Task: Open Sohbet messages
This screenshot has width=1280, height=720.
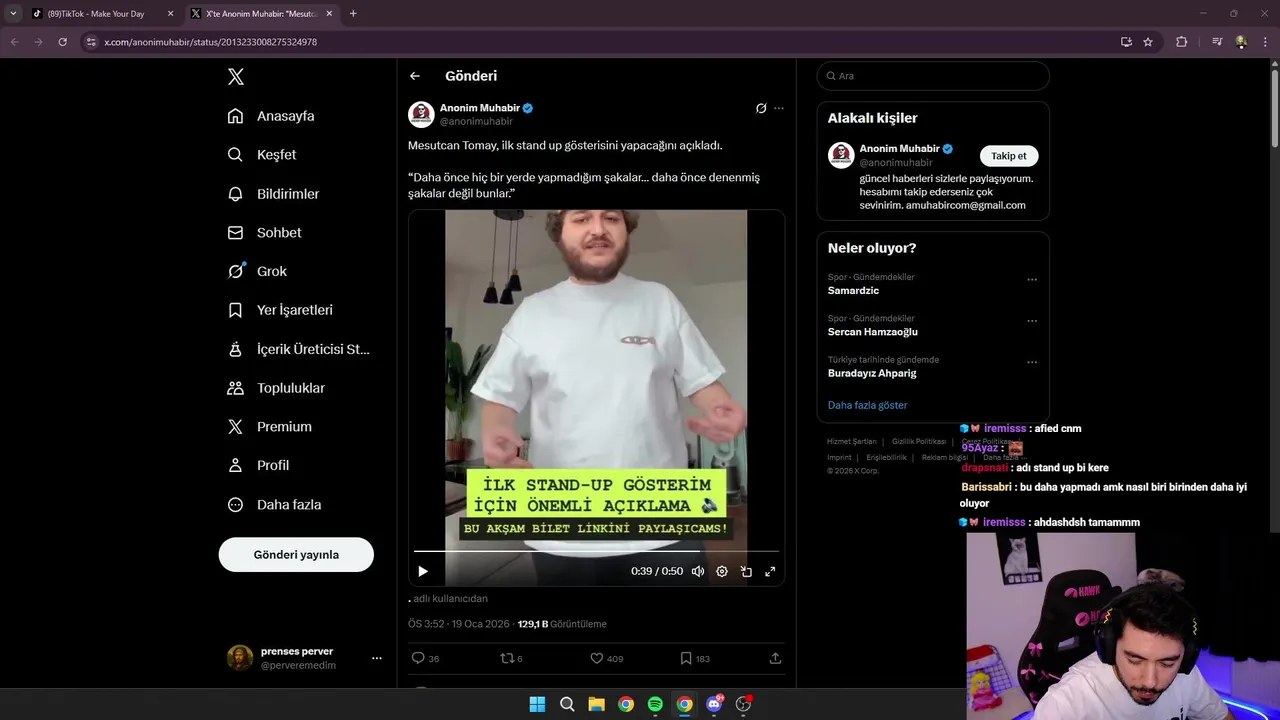Action: 264,232
